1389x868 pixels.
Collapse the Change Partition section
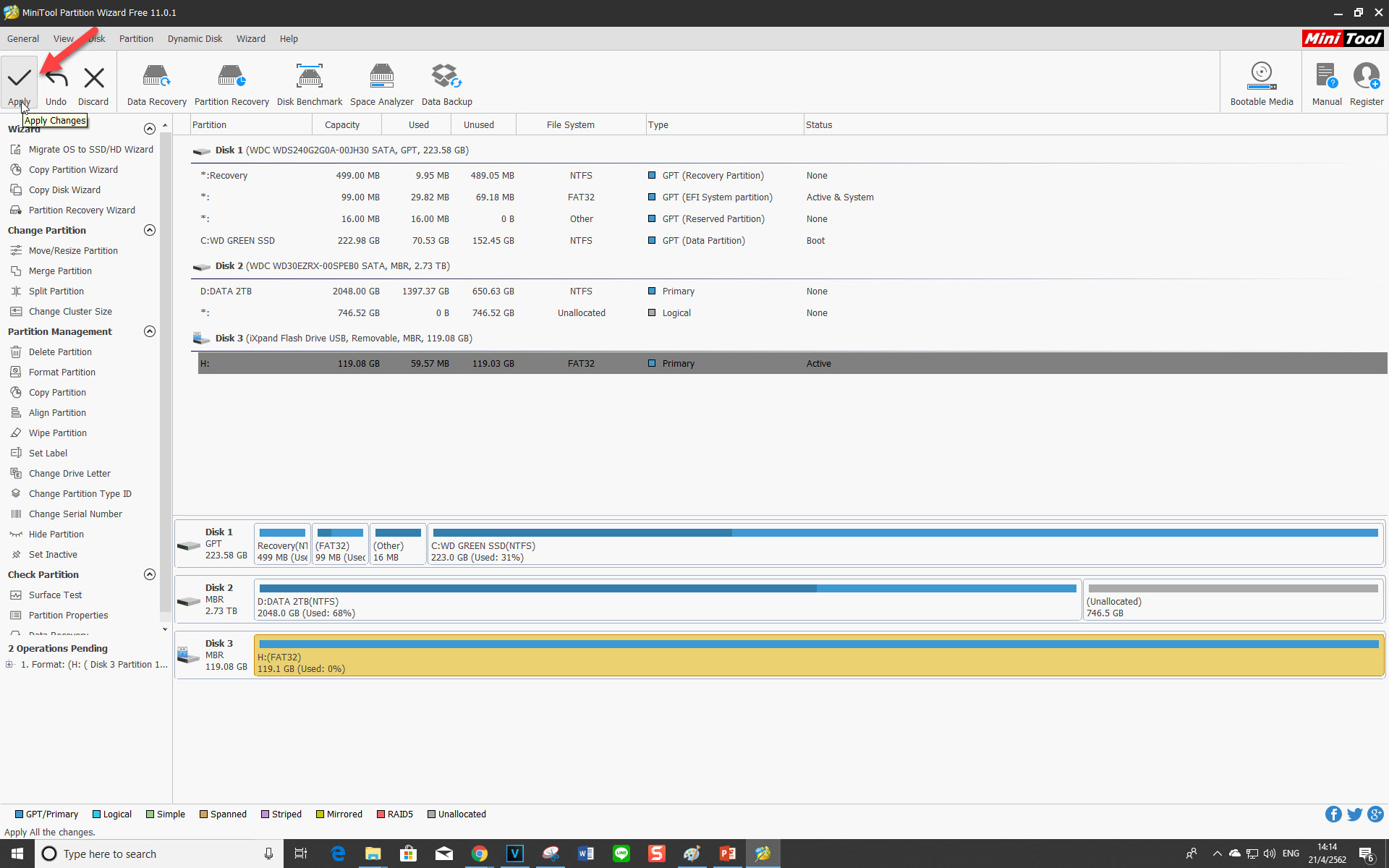(x=150, y=230)
